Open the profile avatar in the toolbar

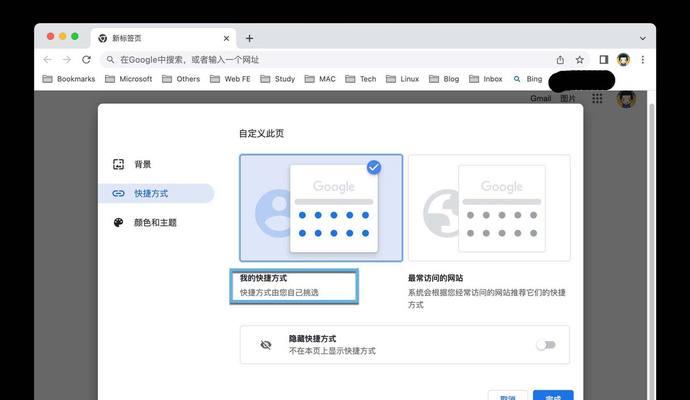click(x=623, y=59)
